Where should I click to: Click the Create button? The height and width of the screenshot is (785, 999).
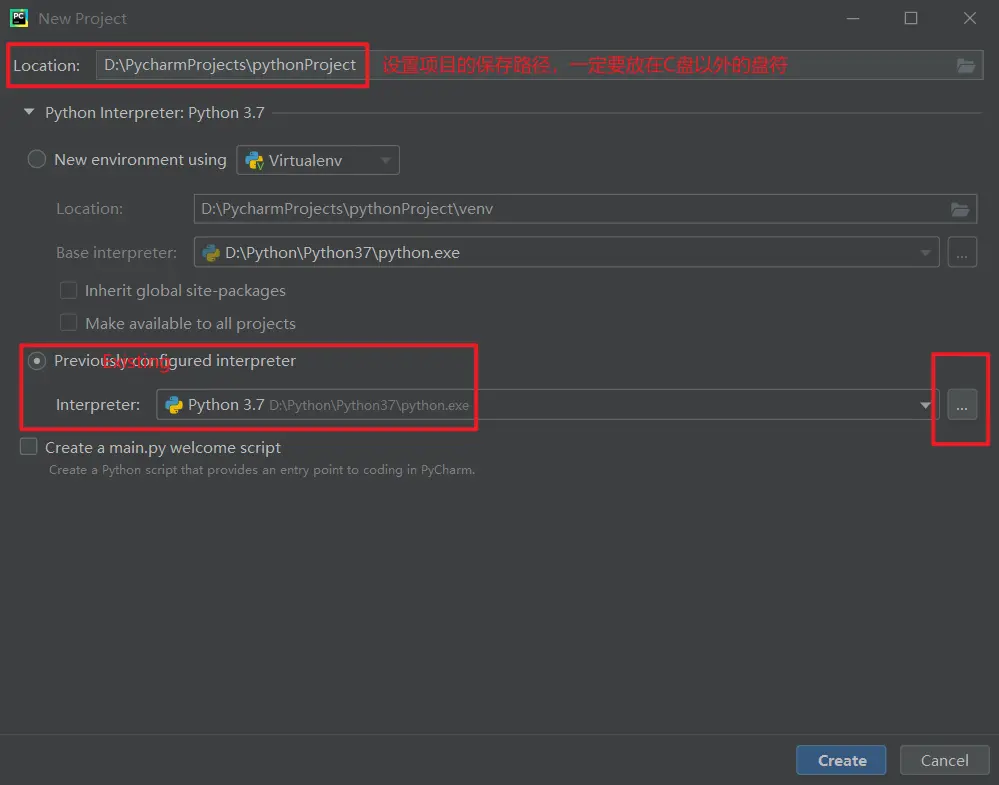[x=841, y=760]
